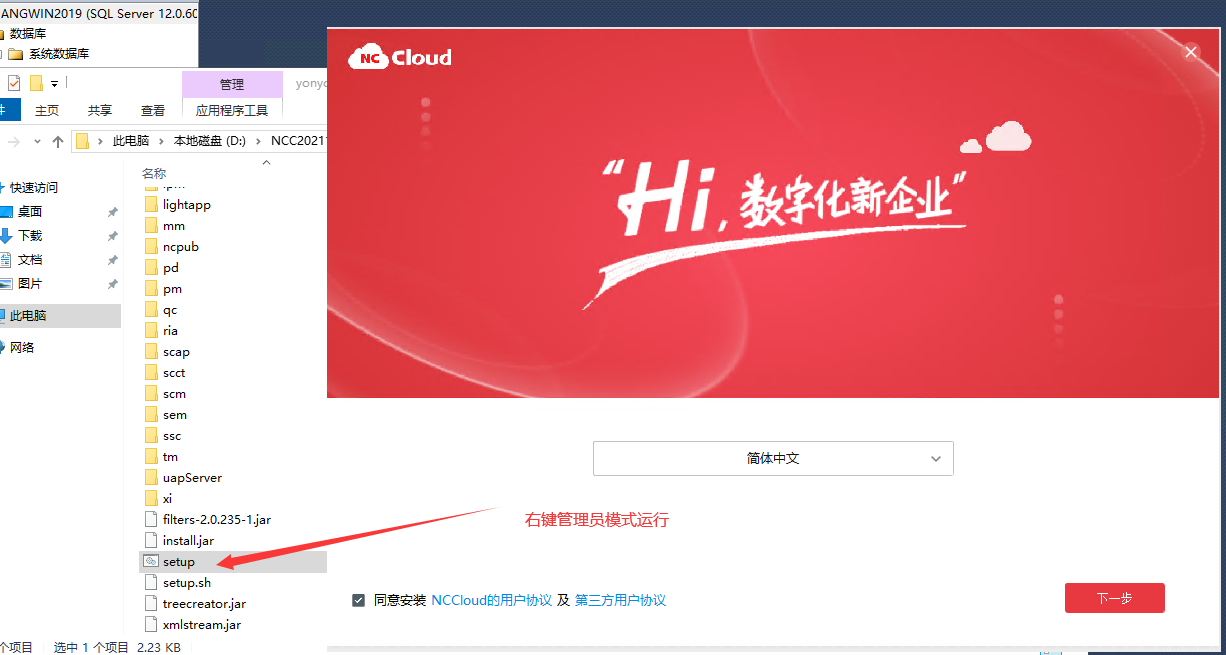Select the lightapp folder
This screenshot has width=1226, height=655.
click(187, 205)
